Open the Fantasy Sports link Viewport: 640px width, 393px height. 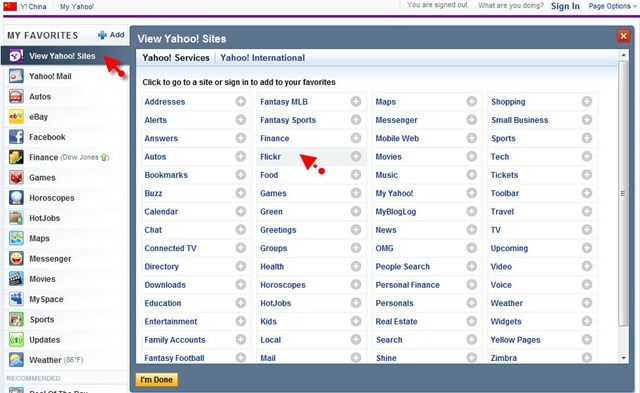(288, 120)
